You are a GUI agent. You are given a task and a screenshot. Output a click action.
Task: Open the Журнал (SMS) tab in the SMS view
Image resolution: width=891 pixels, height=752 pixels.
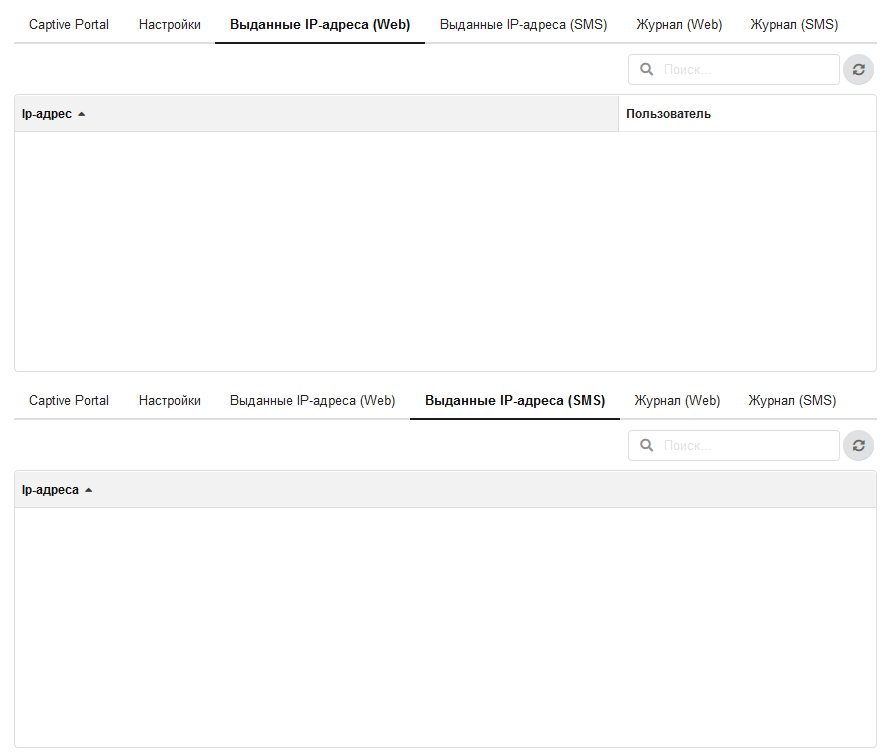pos(792,401)
